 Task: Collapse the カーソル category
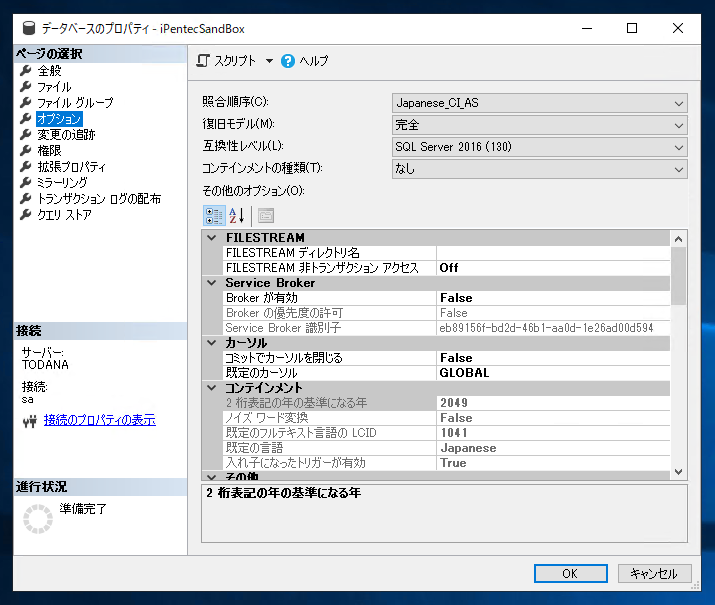pos(212,342)
